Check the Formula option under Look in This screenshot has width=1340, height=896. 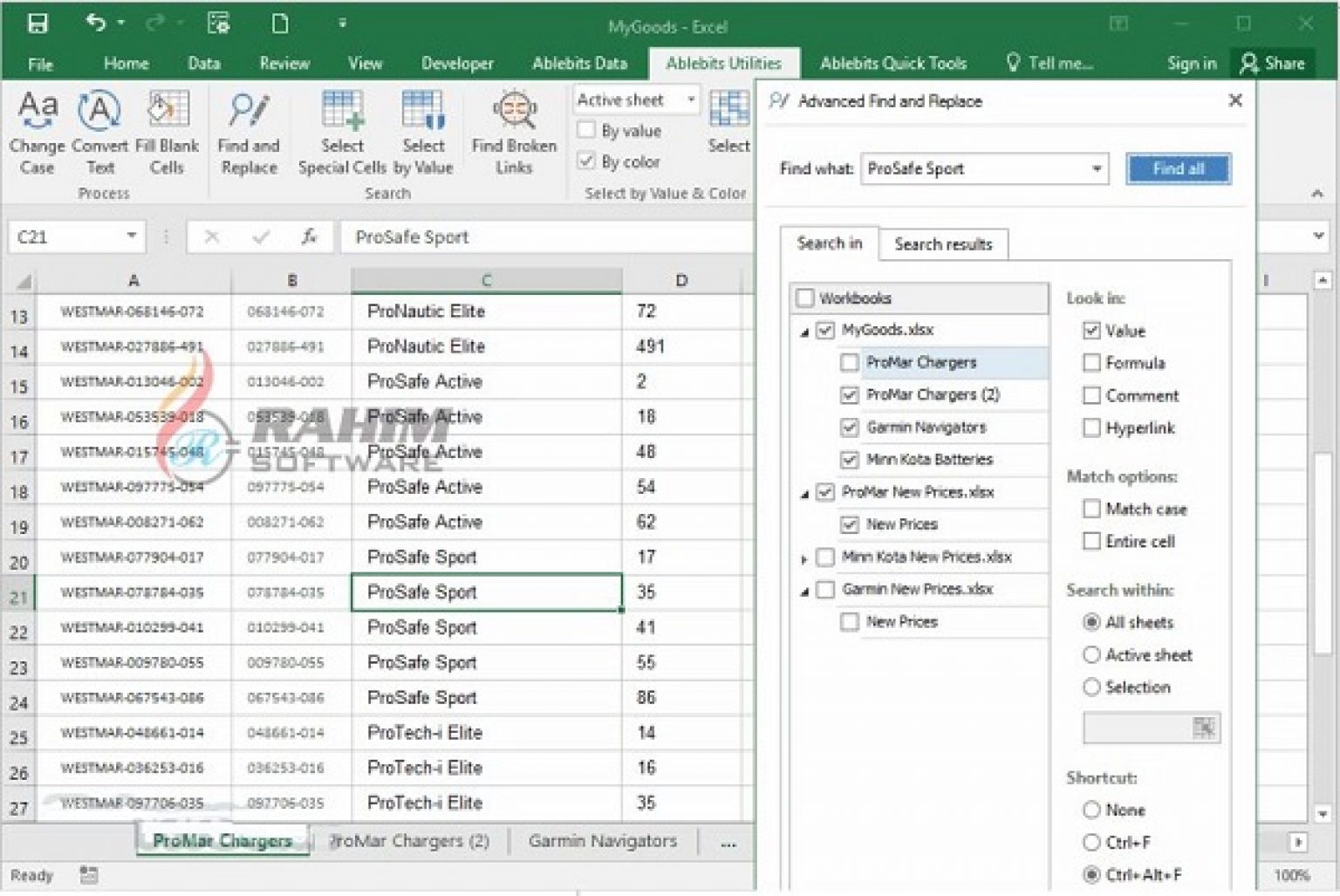tap(1091, 363)
